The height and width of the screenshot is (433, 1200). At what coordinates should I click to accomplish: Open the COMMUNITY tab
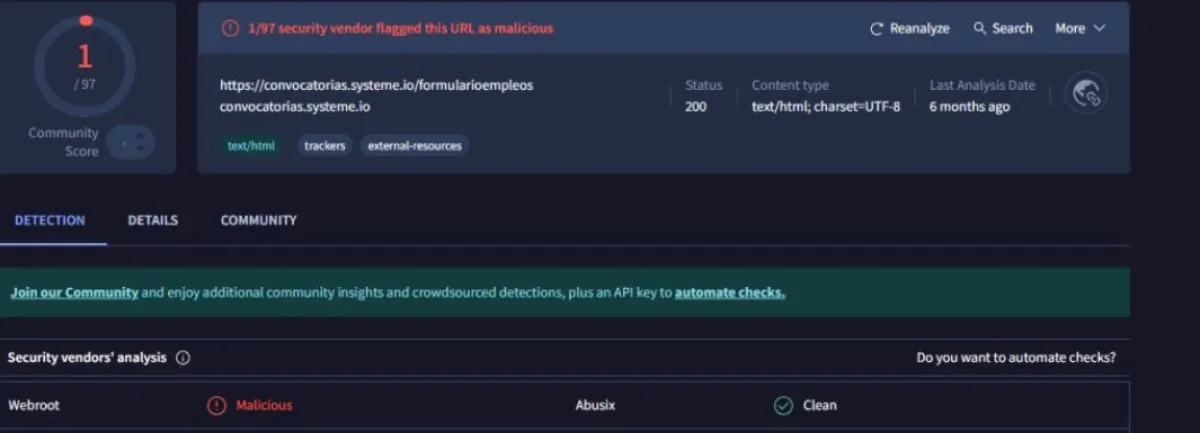pos(258,220)
